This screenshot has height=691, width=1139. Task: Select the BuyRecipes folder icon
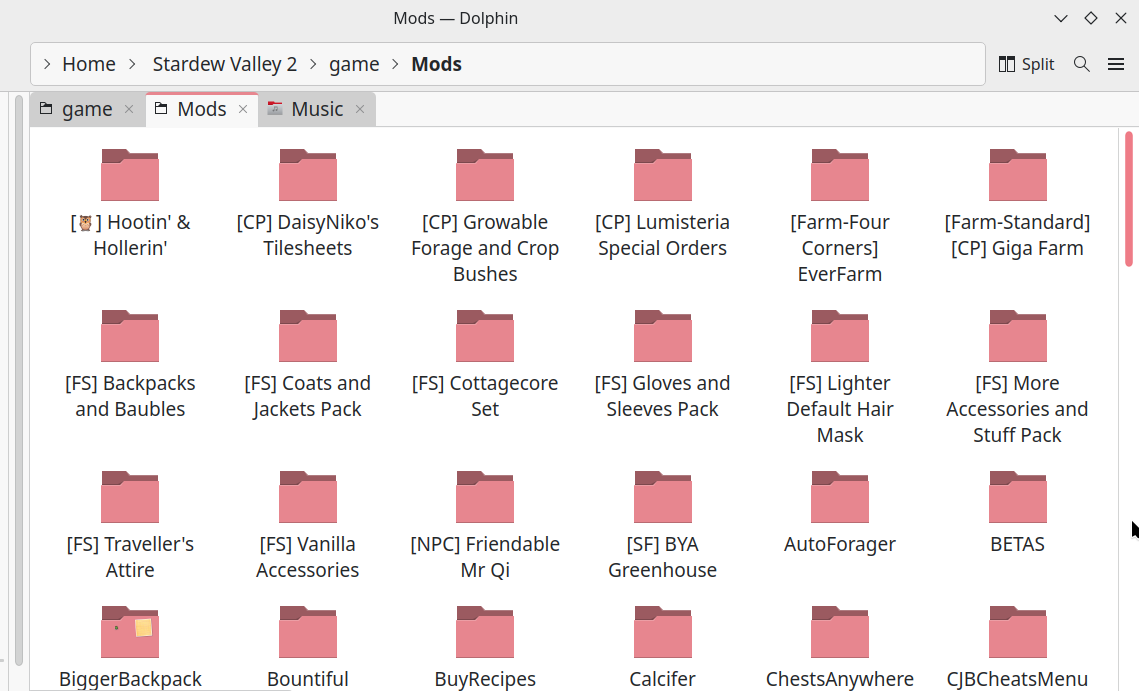[485, 632]
